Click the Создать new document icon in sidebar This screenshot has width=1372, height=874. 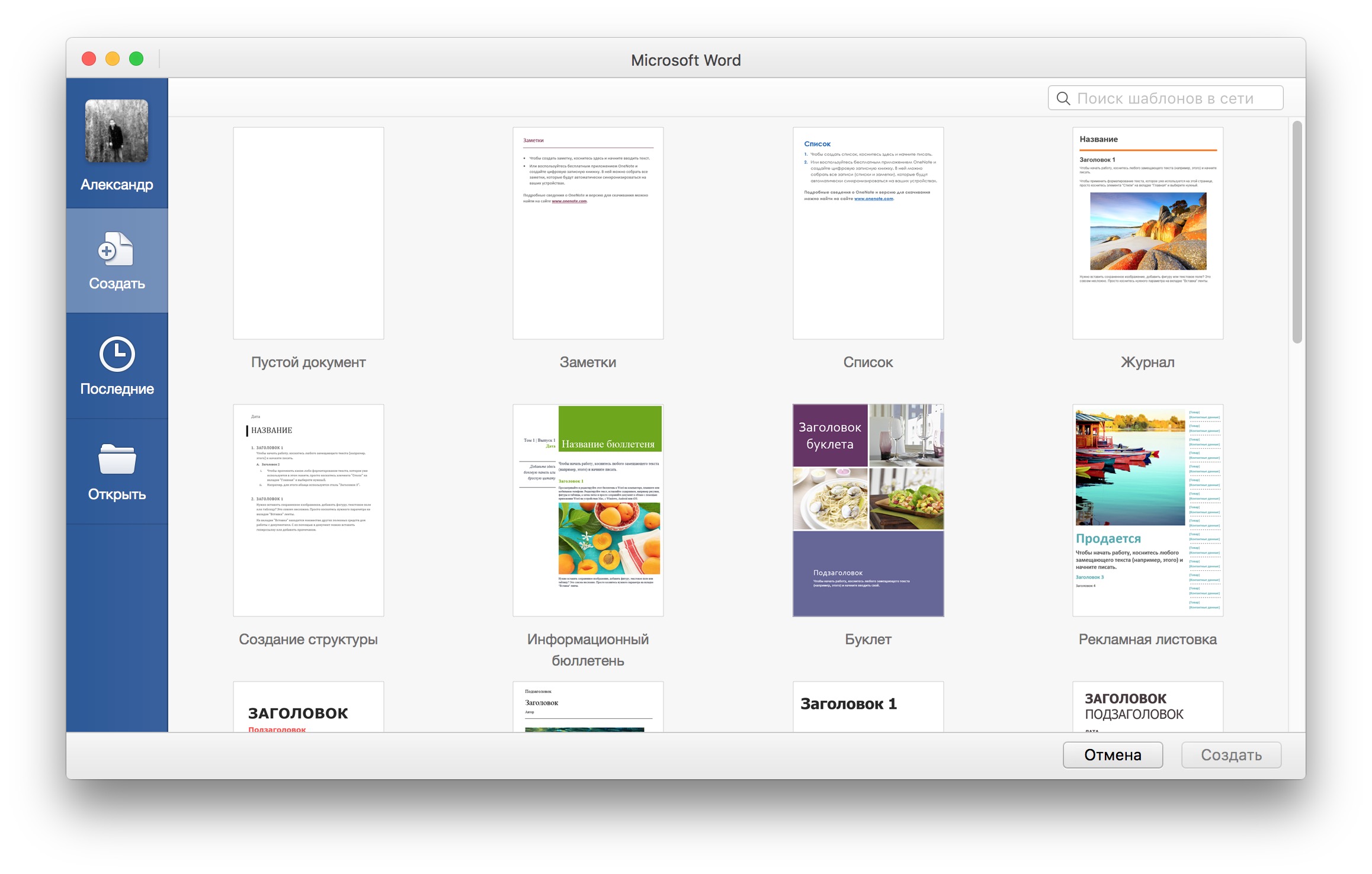click(116, 249)
